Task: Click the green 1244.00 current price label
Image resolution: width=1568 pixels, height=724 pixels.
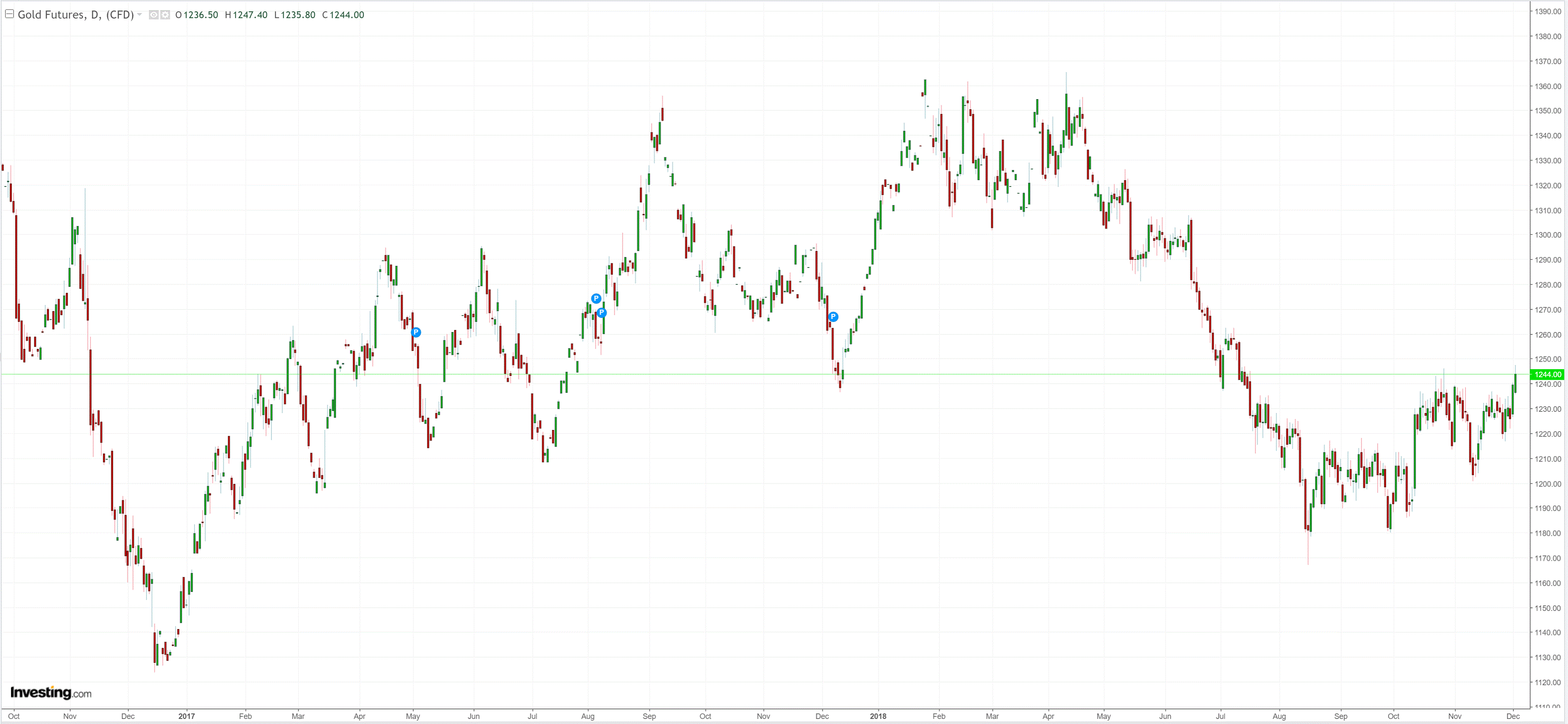Action: pos(1547,374)
